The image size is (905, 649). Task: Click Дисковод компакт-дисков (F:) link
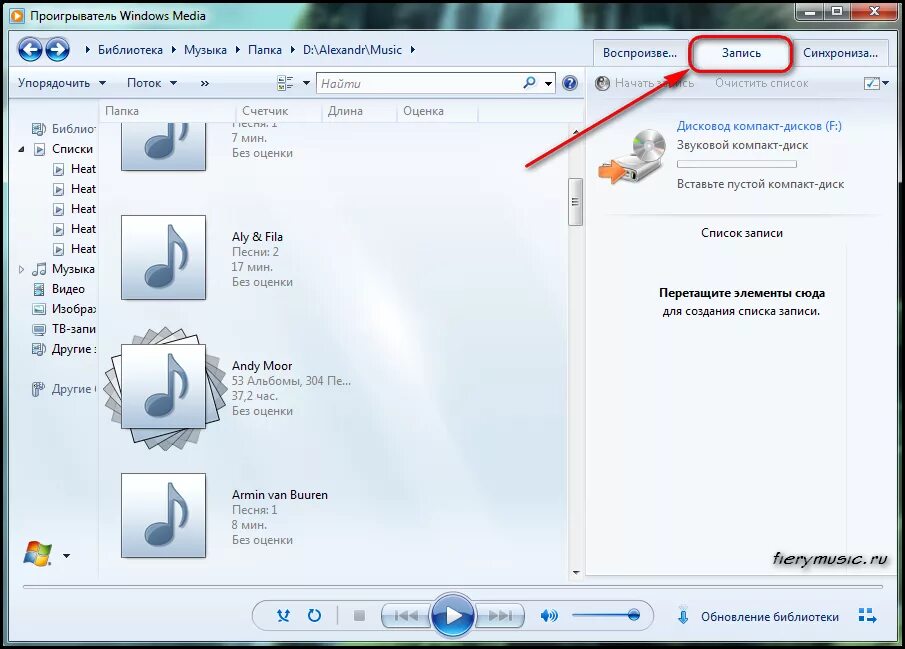[759, 125]
